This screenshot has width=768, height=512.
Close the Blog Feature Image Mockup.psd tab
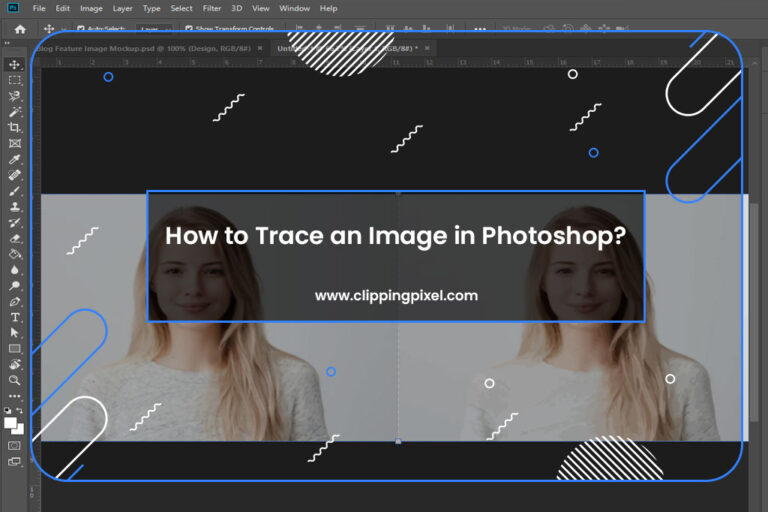point(260,49)
